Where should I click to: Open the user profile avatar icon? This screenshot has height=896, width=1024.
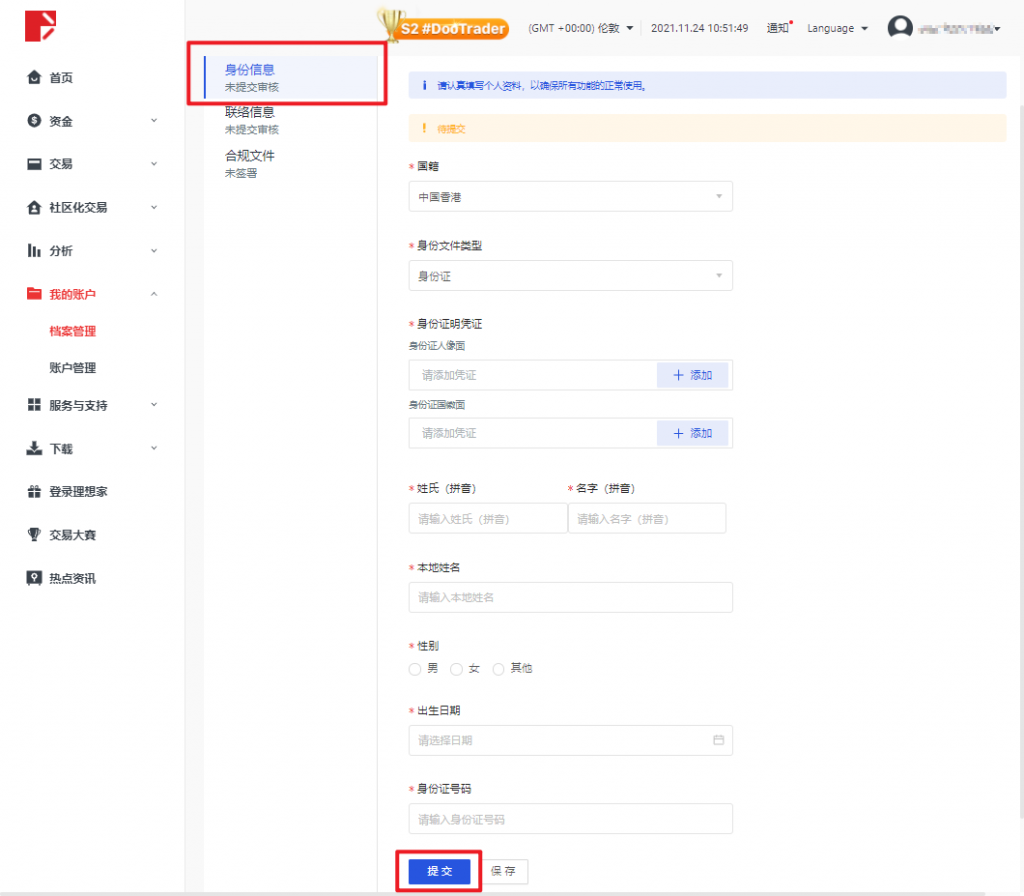(x=900, y=28)
